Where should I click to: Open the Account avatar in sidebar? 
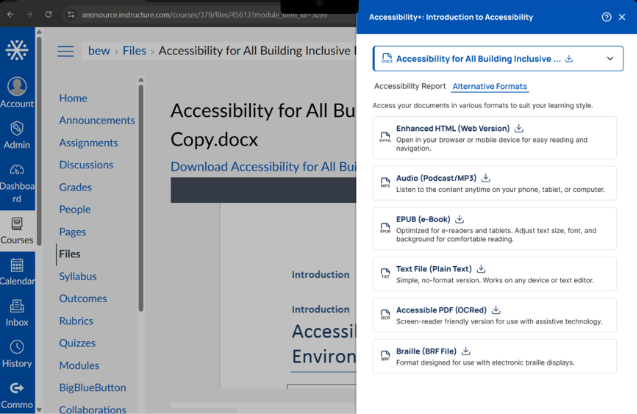click(17, 86)
